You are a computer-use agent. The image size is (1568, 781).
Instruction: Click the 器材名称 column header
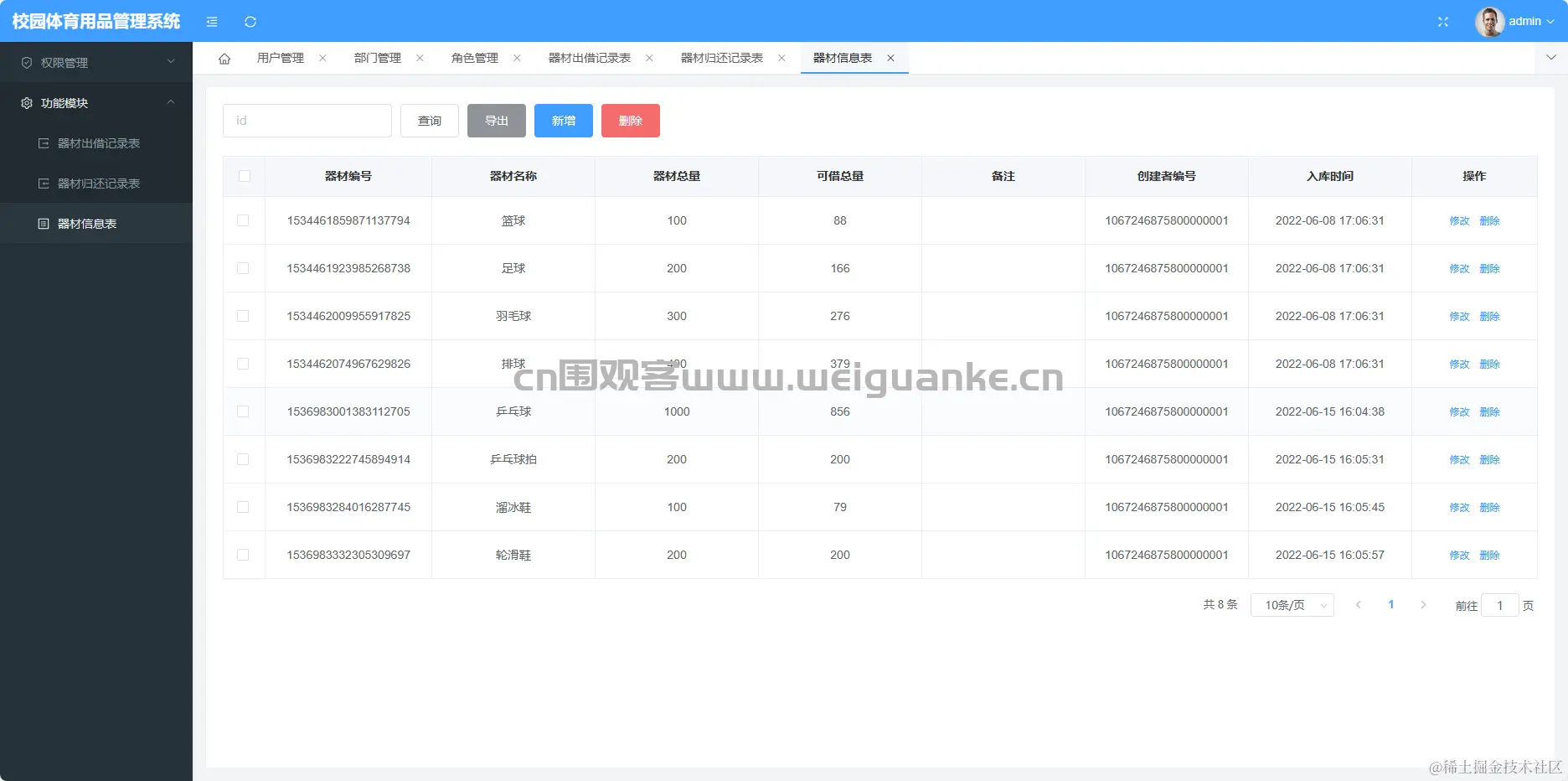[513, 176]
